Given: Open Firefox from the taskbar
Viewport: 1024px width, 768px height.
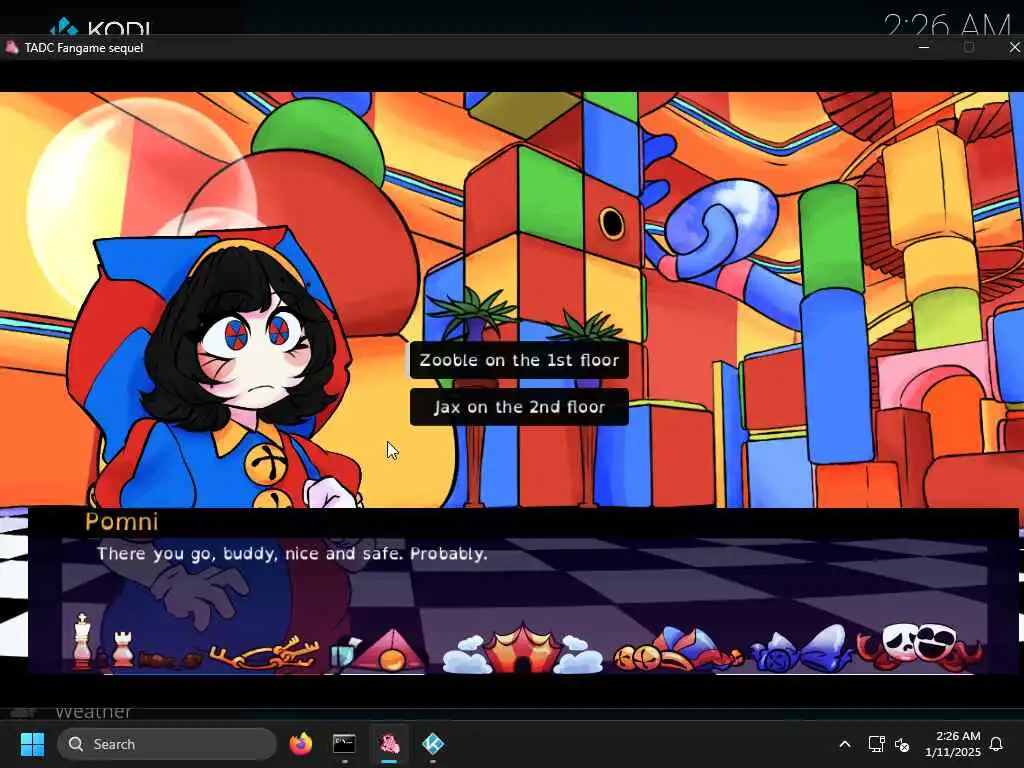Looking at the screenshot, I should point(300,744).
